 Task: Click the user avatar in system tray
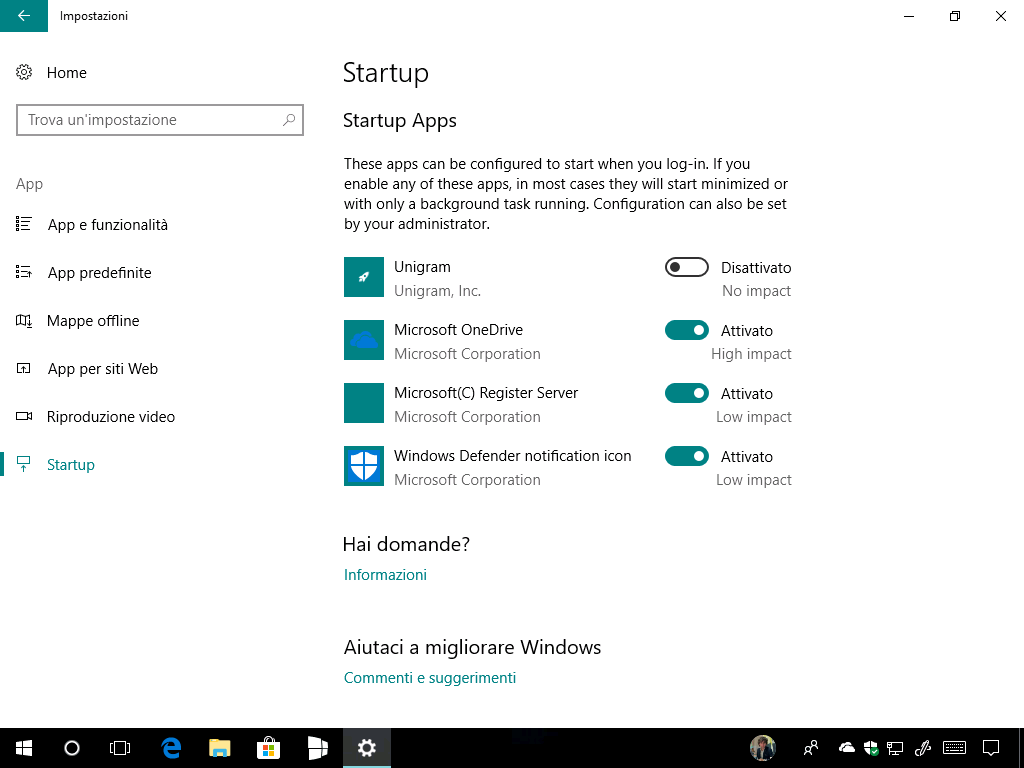tap(763, 748)
